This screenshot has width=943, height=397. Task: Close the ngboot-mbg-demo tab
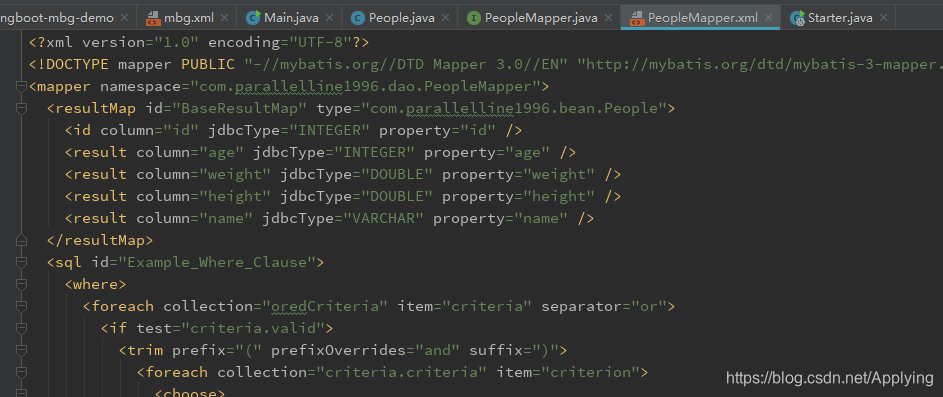124,17
